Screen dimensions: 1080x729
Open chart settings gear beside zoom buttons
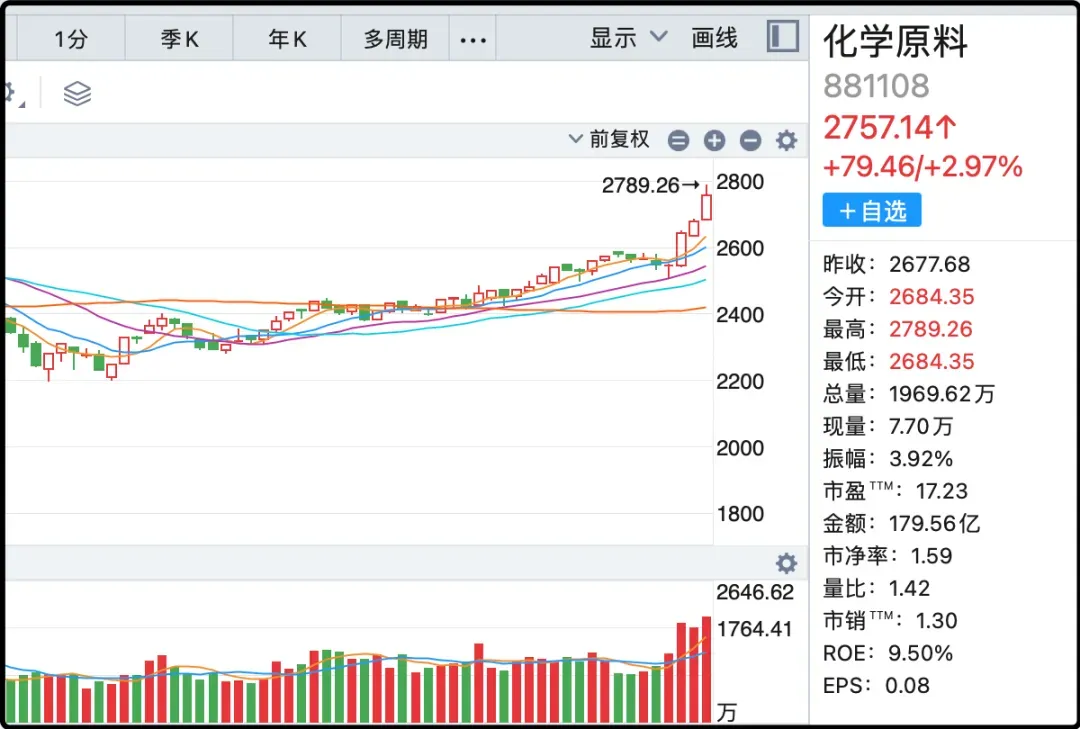[x=787, y=141]
